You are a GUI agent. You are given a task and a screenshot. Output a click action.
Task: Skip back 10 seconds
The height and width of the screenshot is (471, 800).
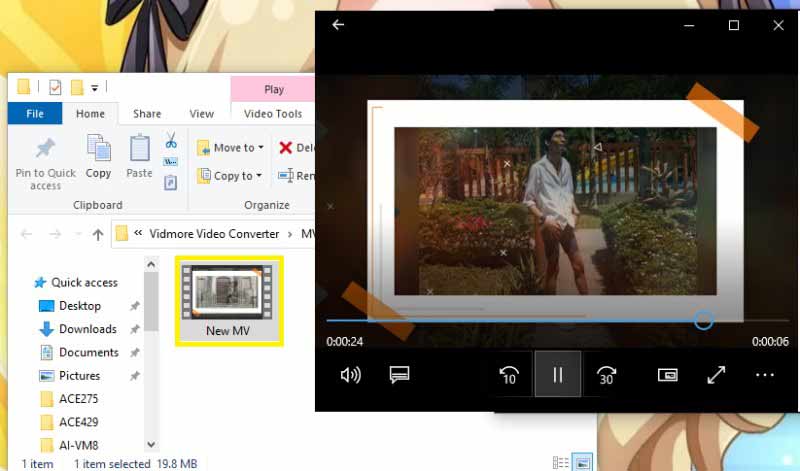[509, 375]
